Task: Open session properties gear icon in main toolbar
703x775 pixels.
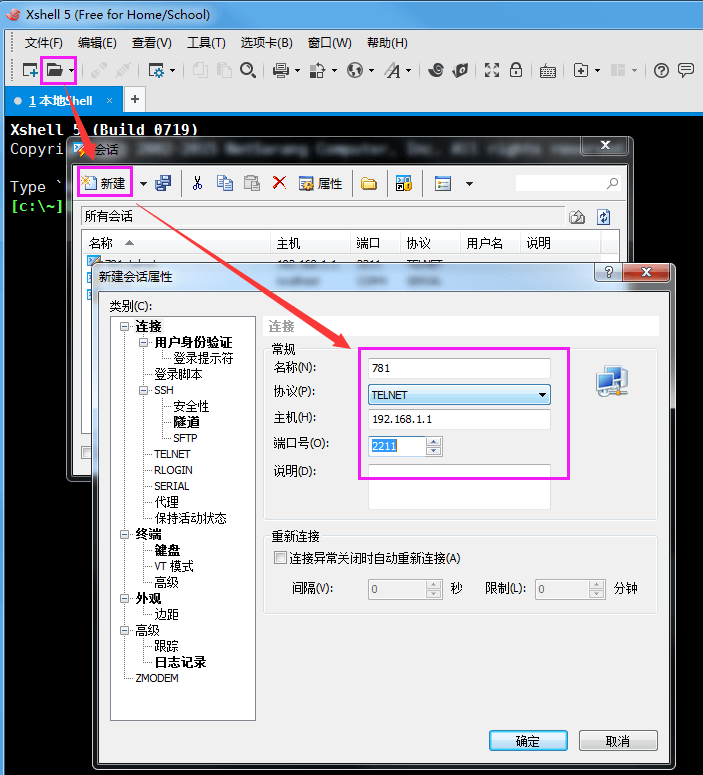Action: (156, 71)
